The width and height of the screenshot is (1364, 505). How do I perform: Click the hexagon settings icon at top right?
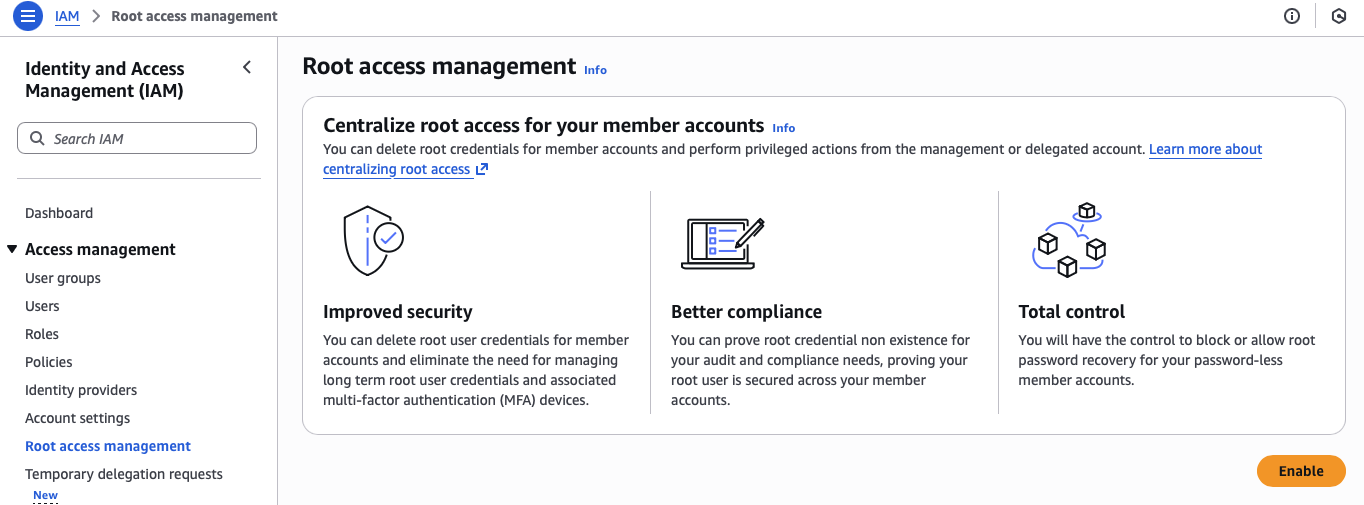(1339, 16)
